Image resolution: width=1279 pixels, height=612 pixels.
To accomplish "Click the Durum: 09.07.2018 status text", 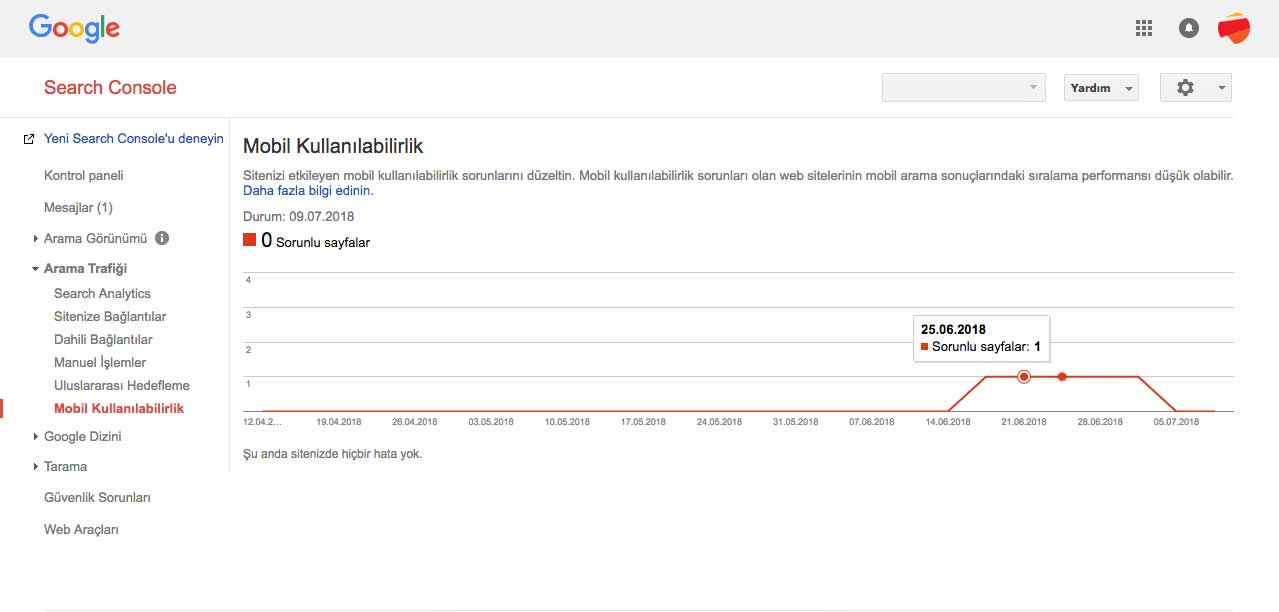I will click(298, 216).
